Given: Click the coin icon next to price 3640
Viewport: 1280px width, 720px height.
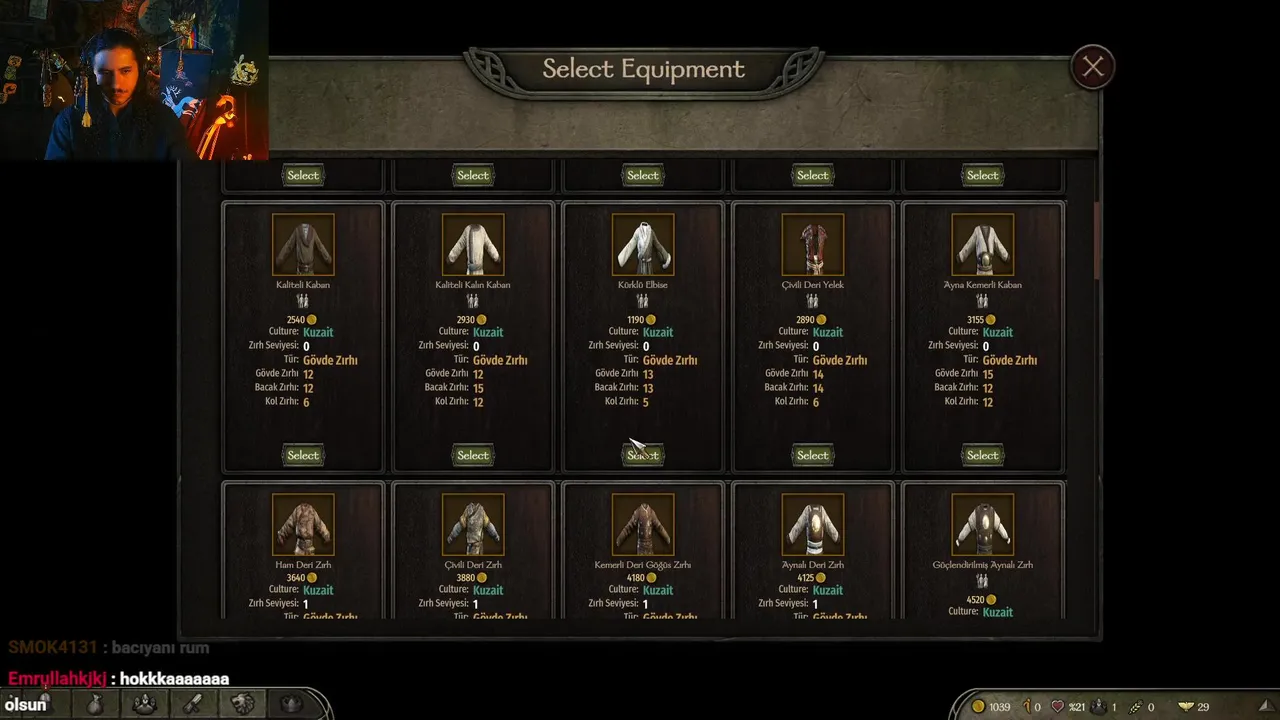Looking at the screenshot, I should coord(312,578).
